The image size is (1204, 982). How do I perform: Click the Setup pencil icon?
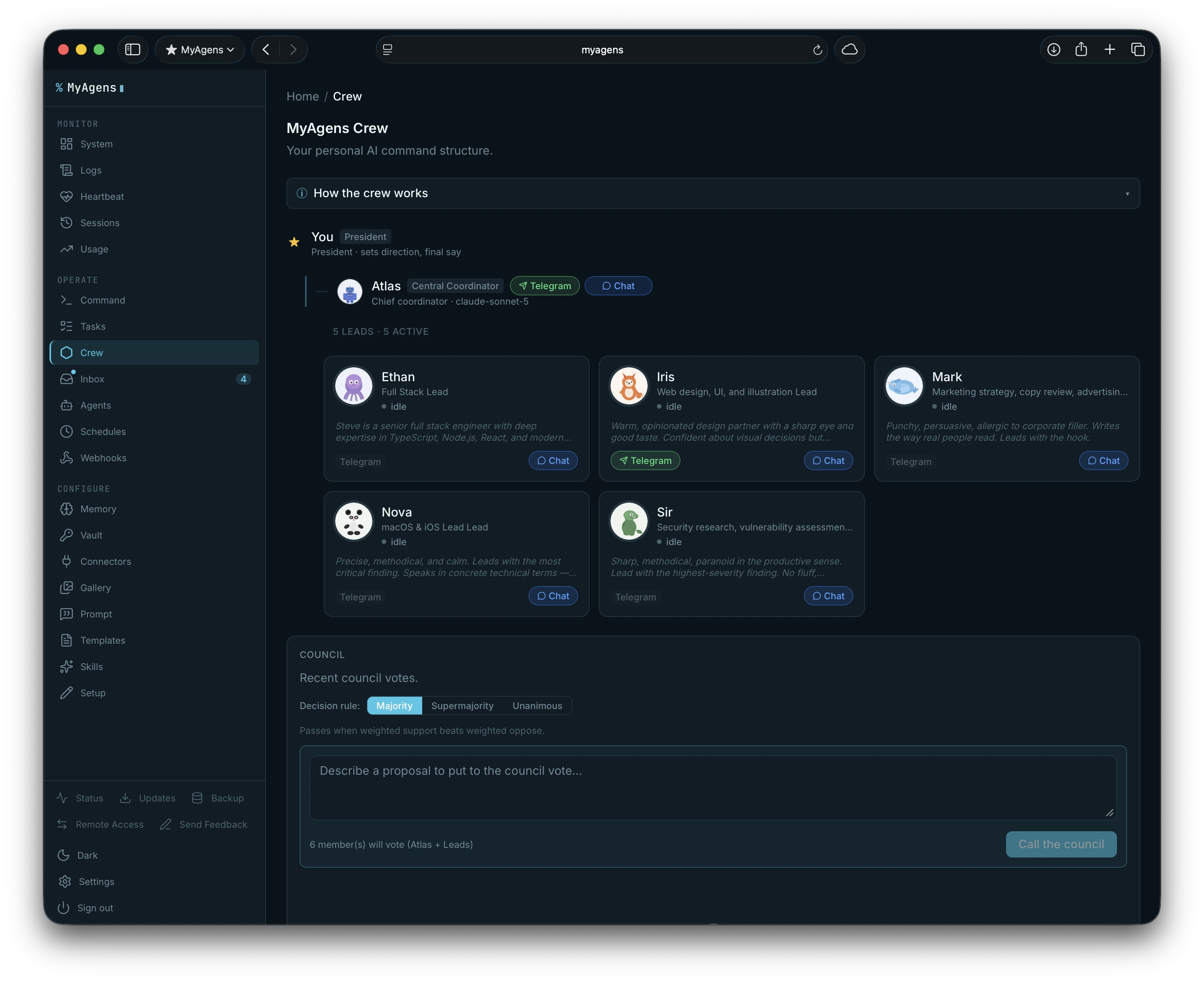click(x=66, y=693)
